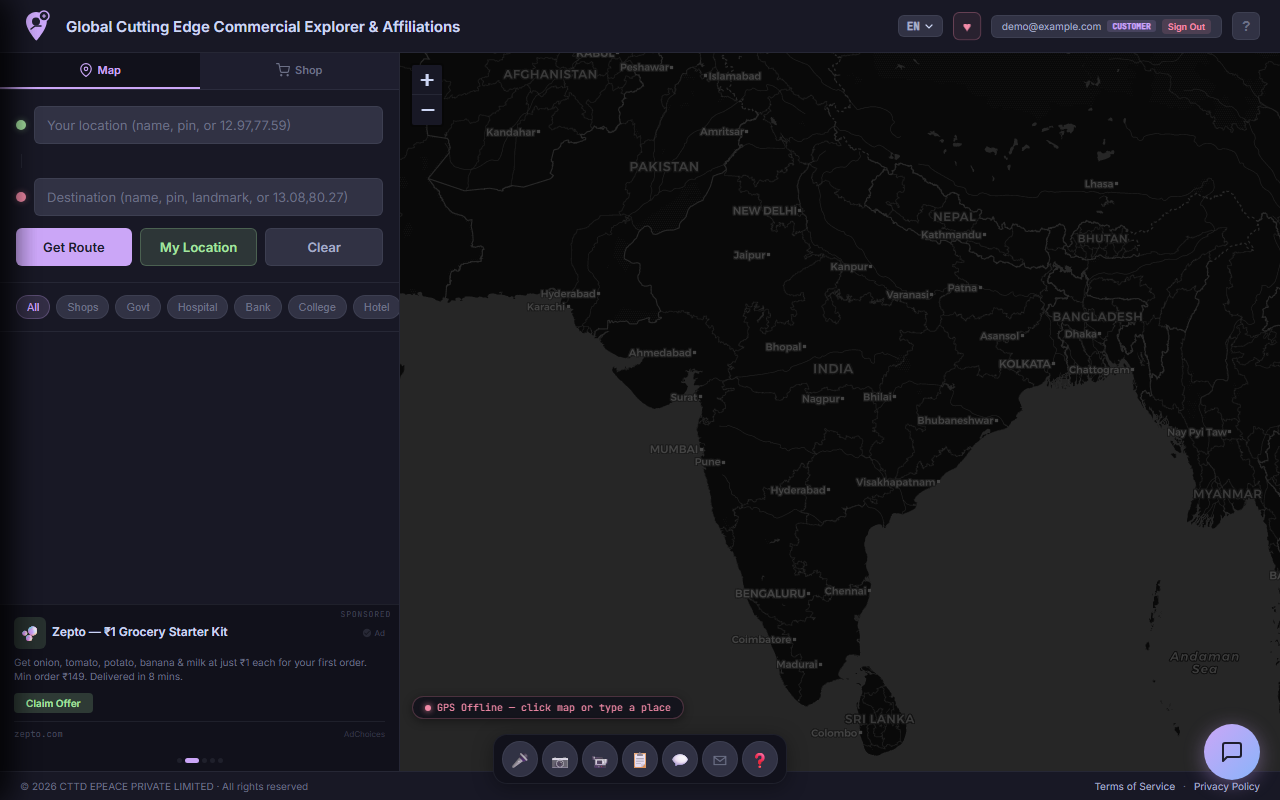Click the BENGALURU map label

[x=771, y=593]
